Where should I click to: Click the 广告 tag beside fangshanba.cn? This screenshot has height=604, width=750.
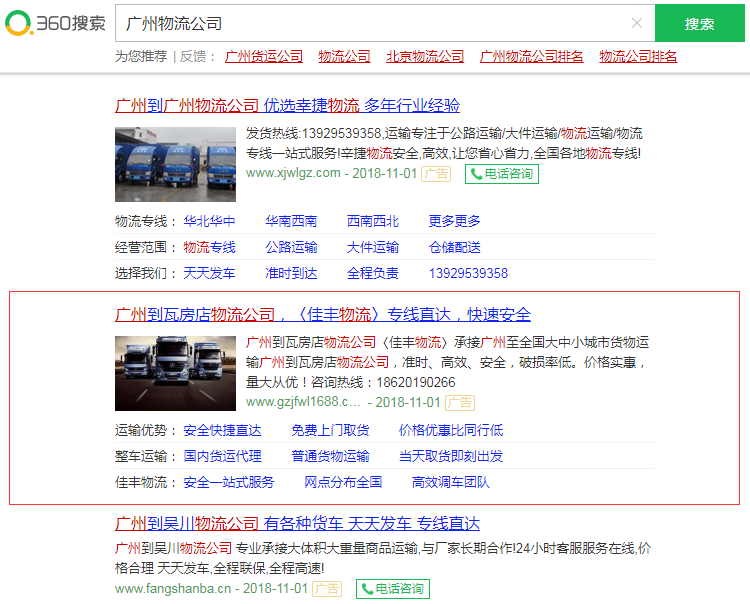coord(327,589)
